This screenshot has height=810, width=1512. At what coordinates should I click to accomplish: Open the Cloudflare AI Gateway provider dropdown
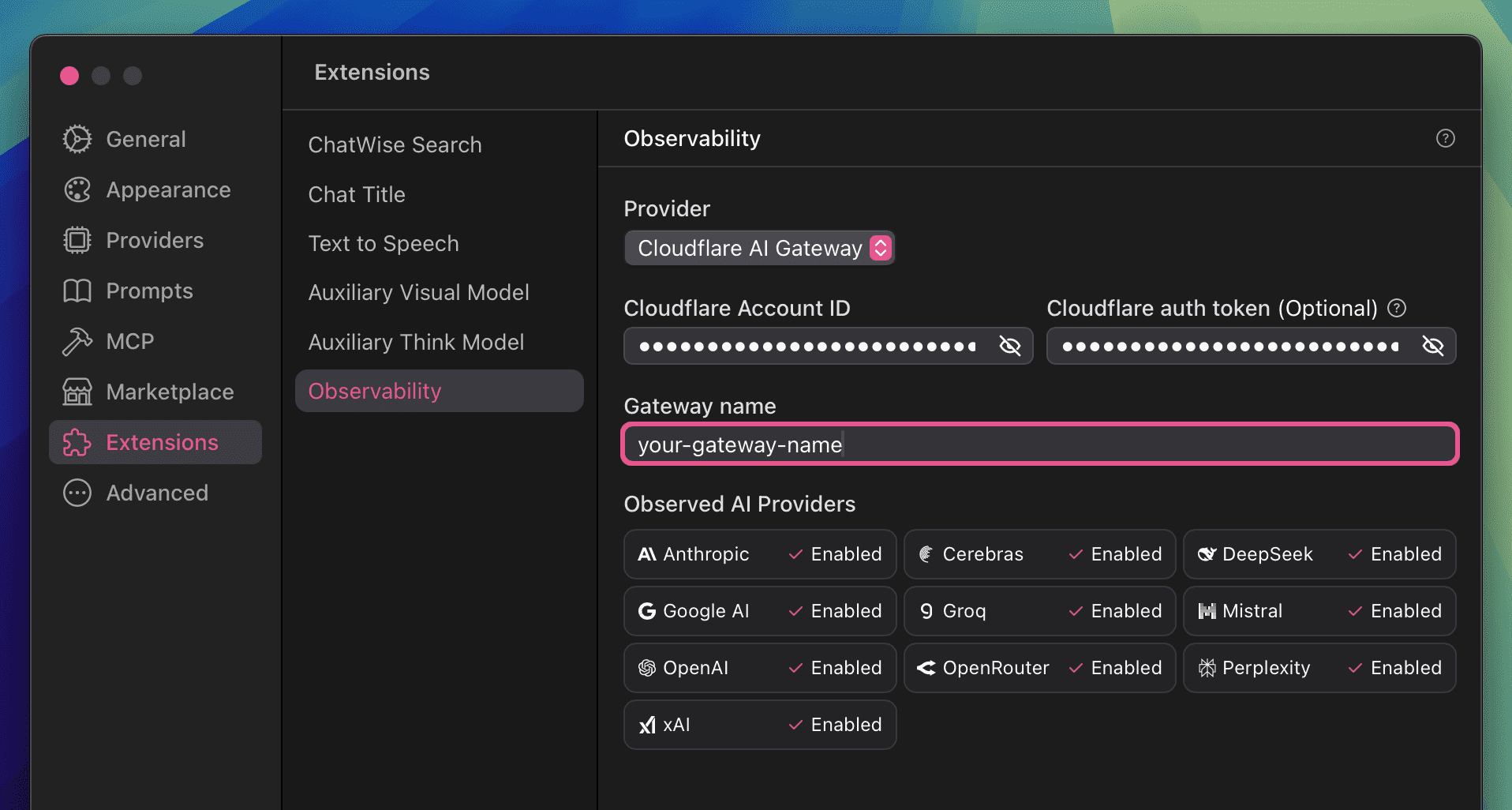click(x=759, y=248)
